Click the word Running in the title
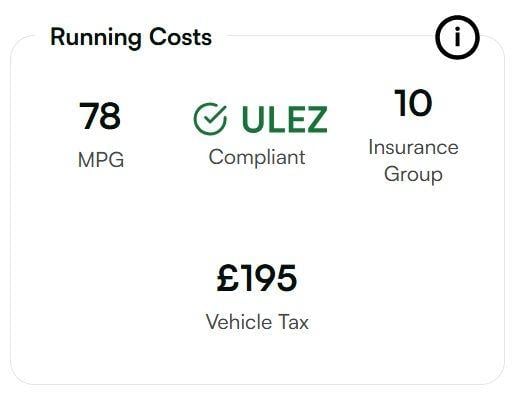This screenshot has height=404, width=525. [x=96, y=38]
